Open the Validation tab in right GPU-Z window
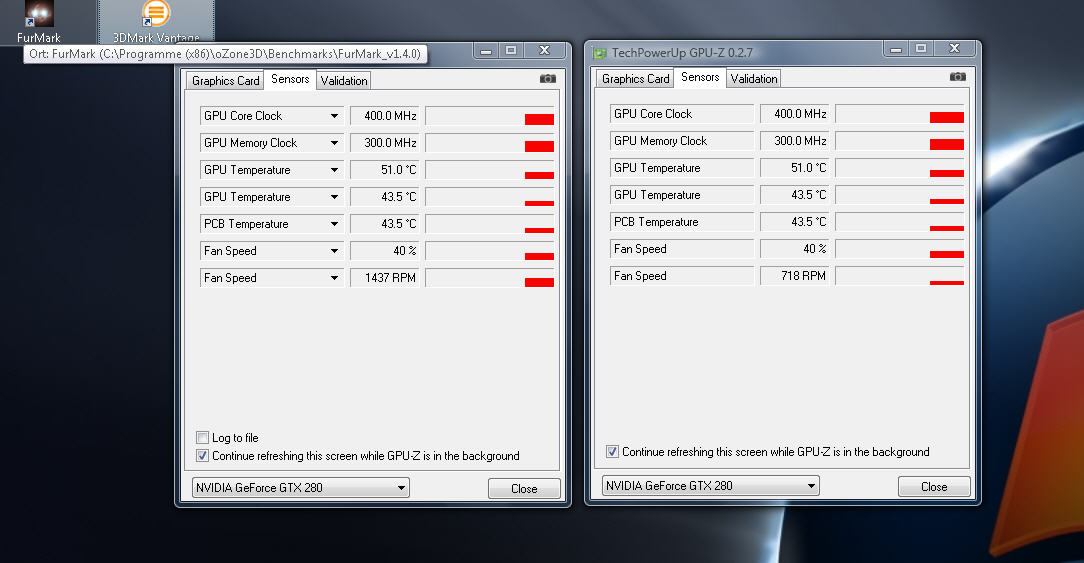The image size is (1084, 563). 754,78
